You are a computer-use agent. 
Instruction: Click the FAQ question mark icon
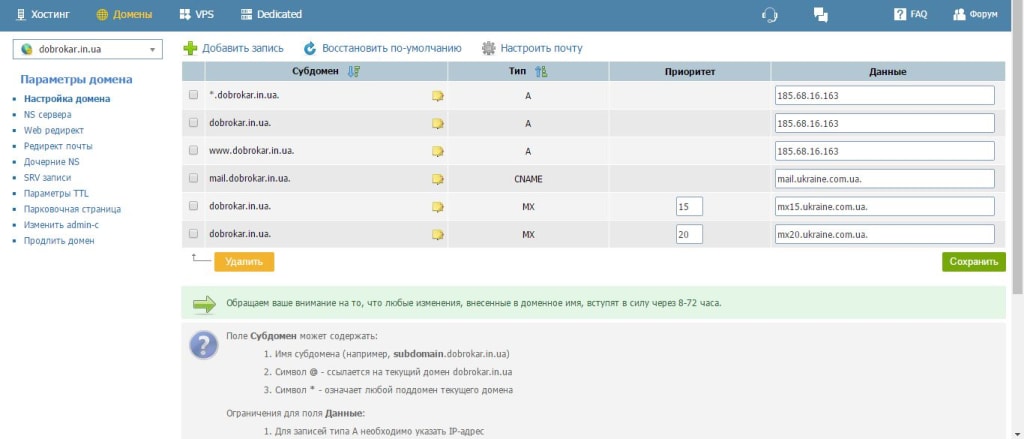point(900,14)
